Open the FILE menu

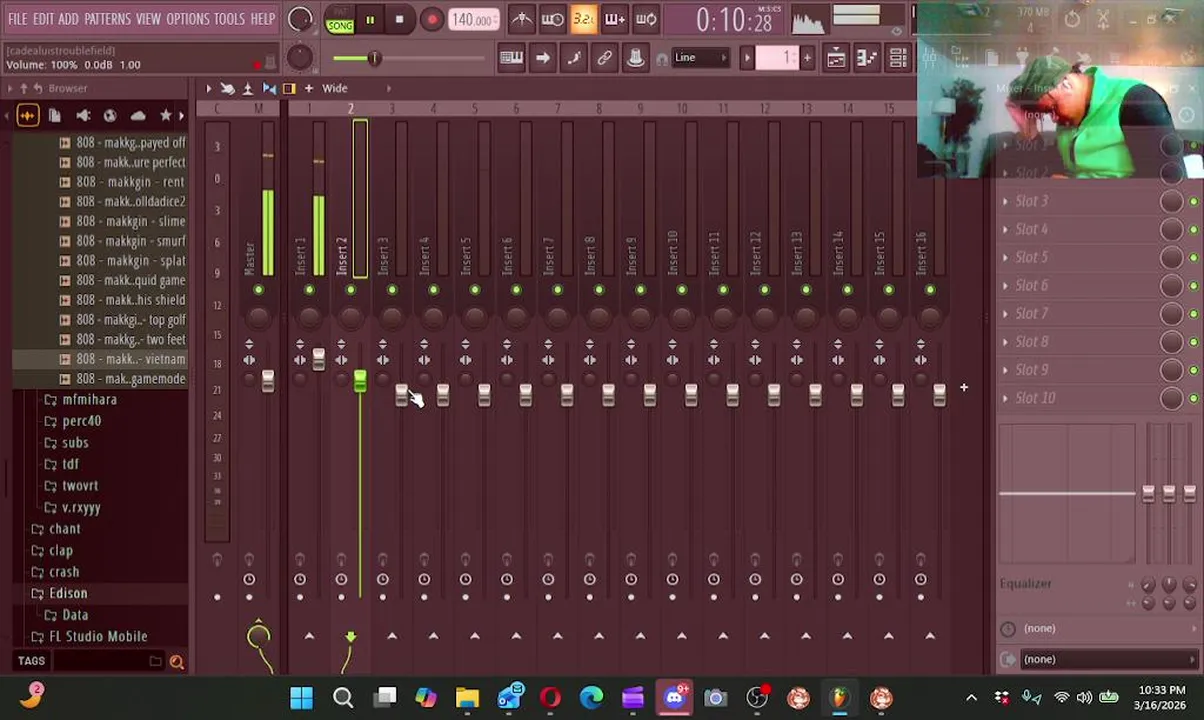click(17, 19)
